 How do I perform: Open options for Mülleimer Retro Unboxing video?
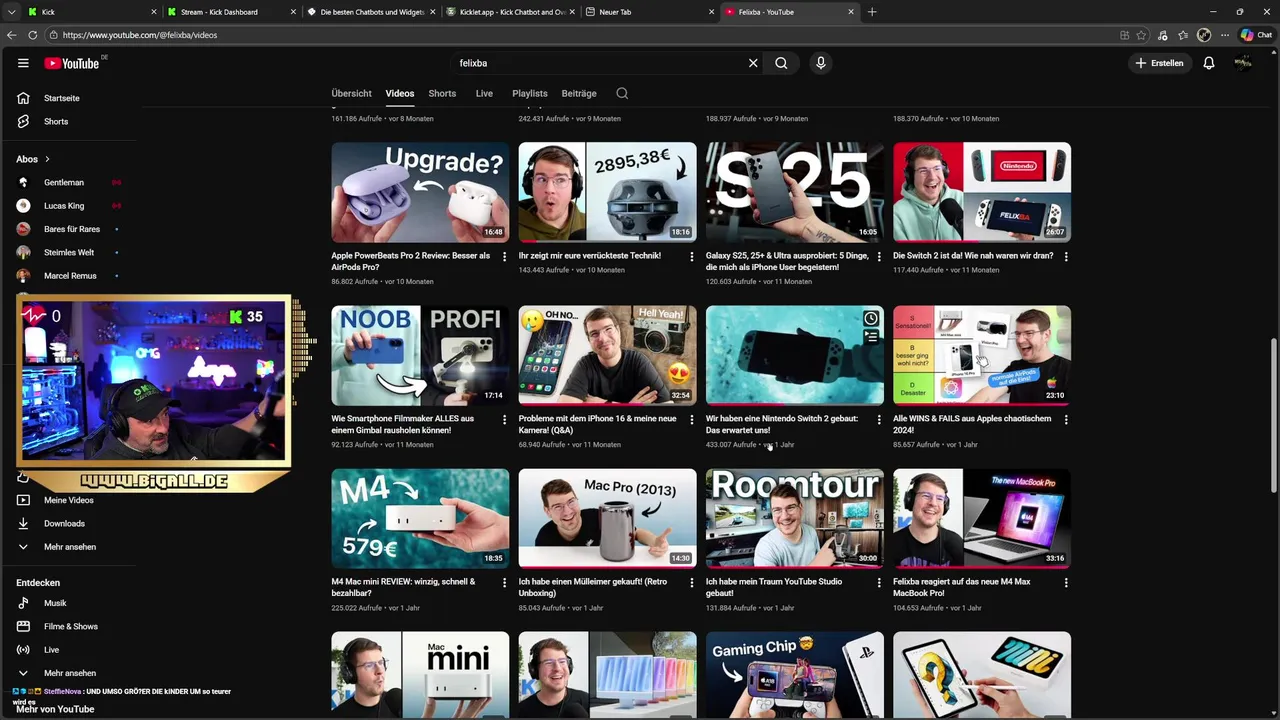click(x=691, y=582)
